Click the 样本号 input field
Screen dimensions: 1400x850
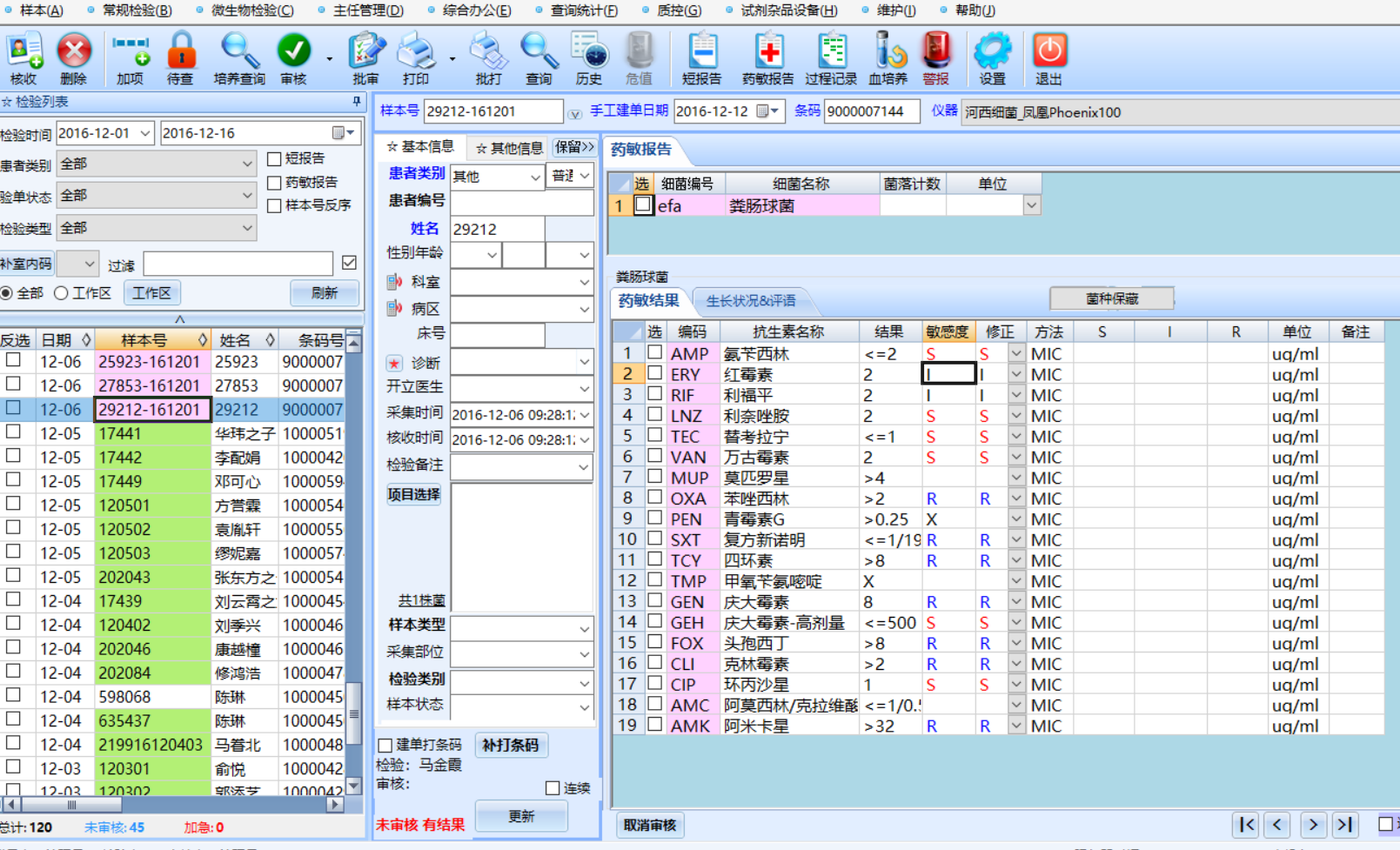pos(493,111)
